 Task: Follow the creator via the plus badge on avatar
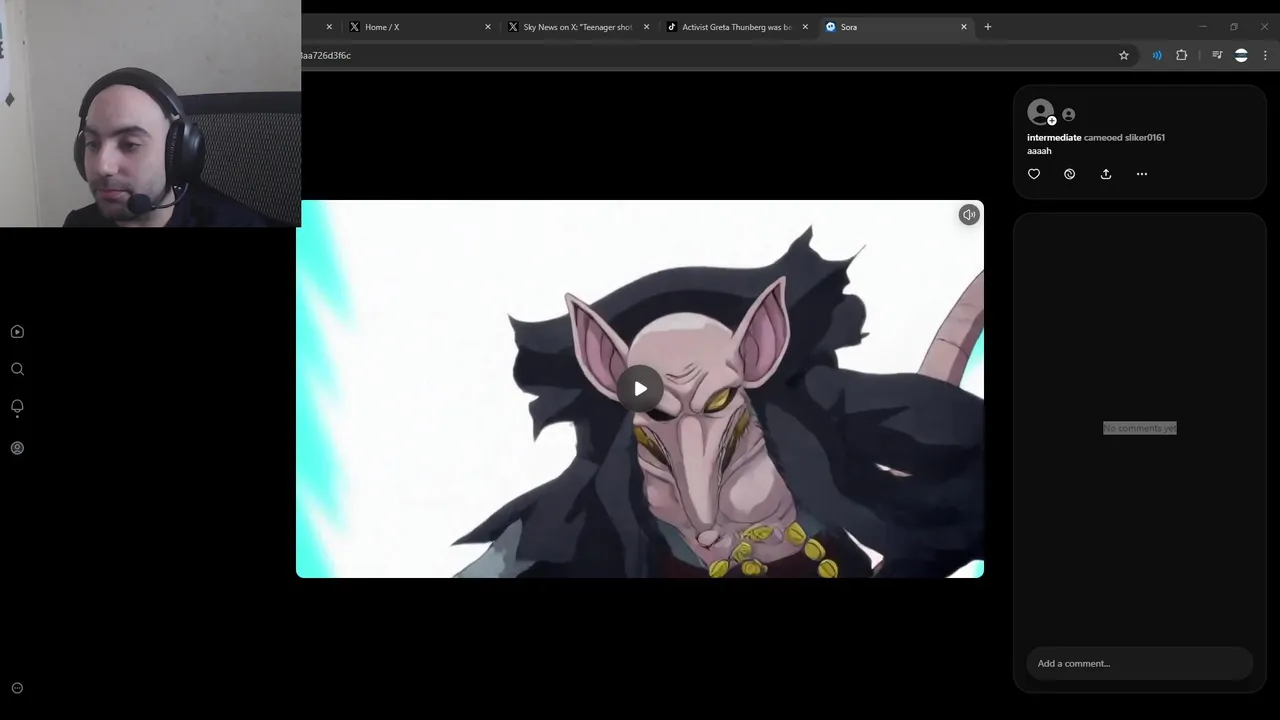click(1052, 121)
